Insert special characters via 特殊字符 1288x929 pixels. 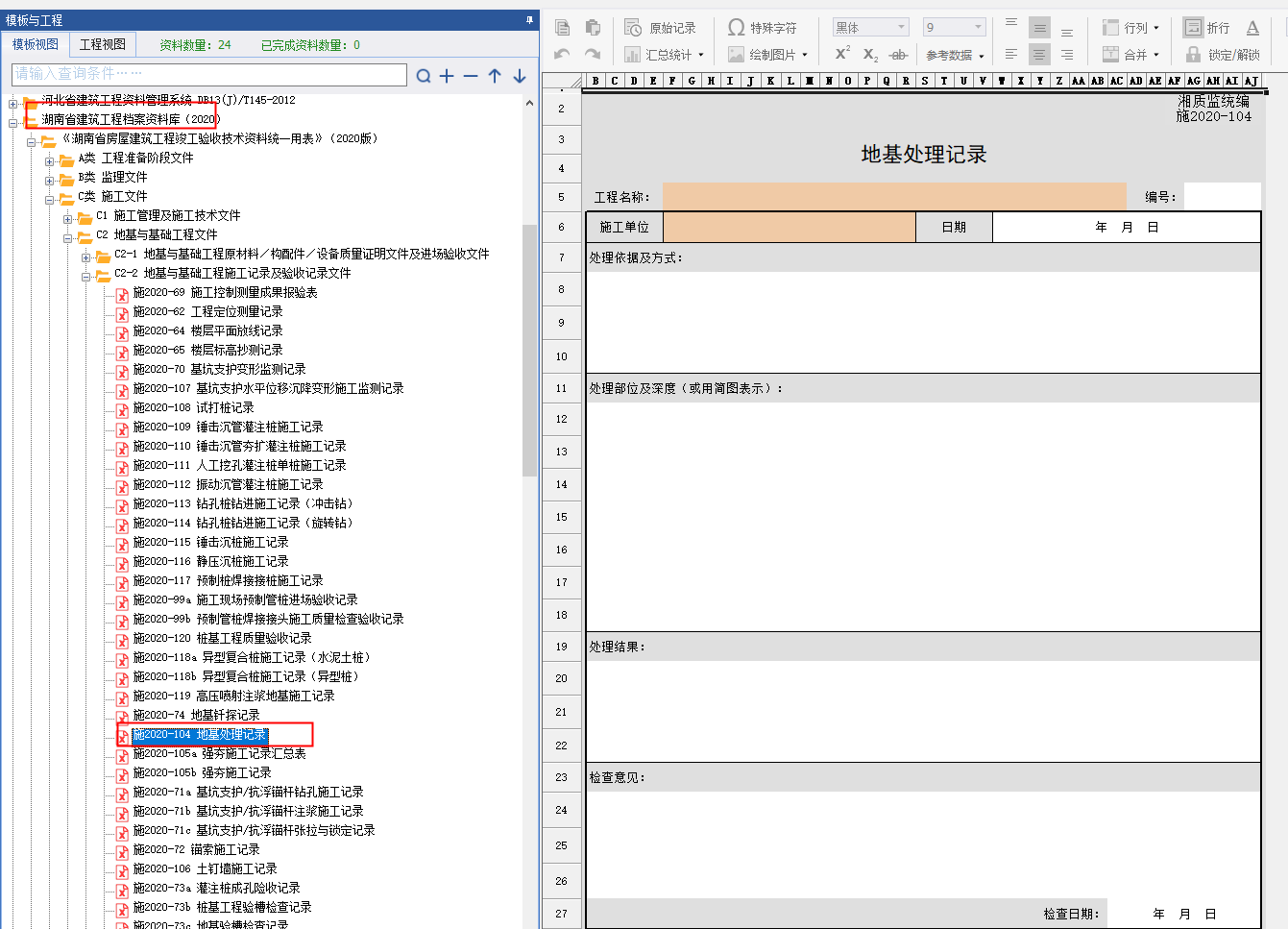[x=763, y=28]
